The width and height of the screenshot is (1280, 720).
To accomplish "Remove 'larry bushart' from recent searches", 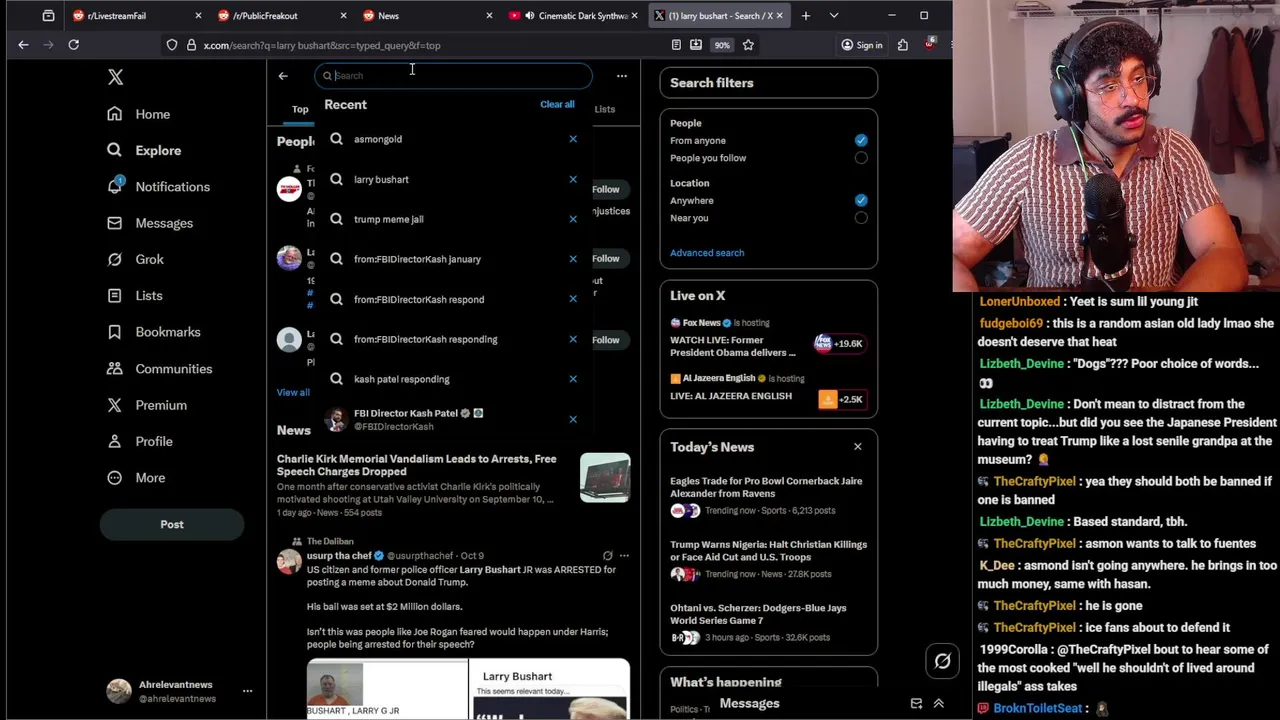I will [x=573, y=179].
